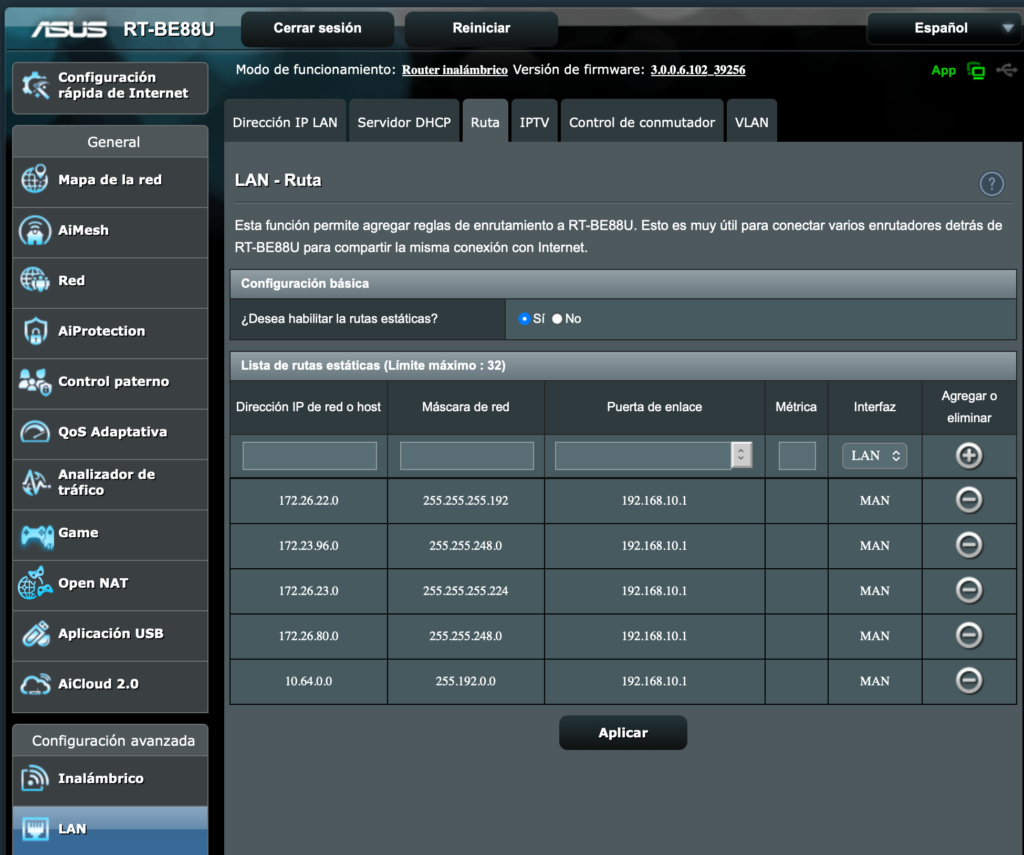The image size is (1024, 855).
Task: Open Control paterno family icon
Action: [35, 382]
